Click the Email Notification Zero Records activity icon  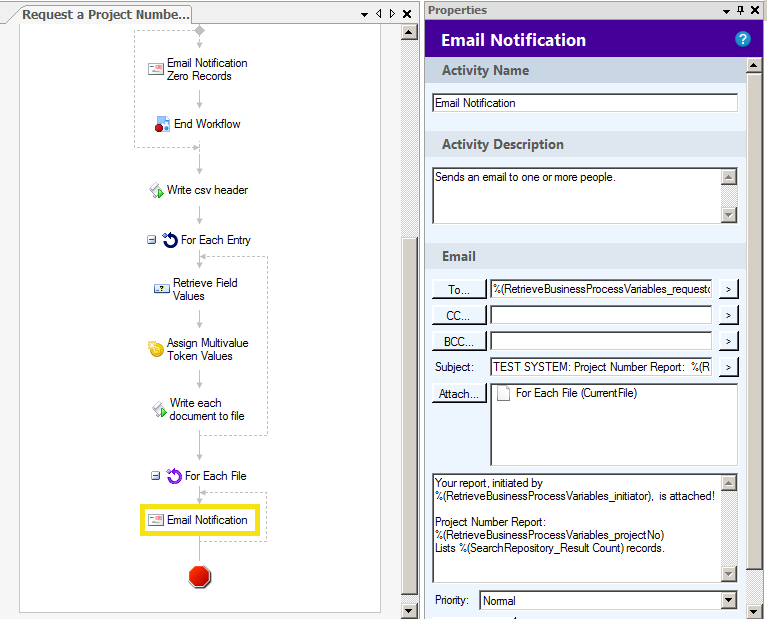(155, 69)
